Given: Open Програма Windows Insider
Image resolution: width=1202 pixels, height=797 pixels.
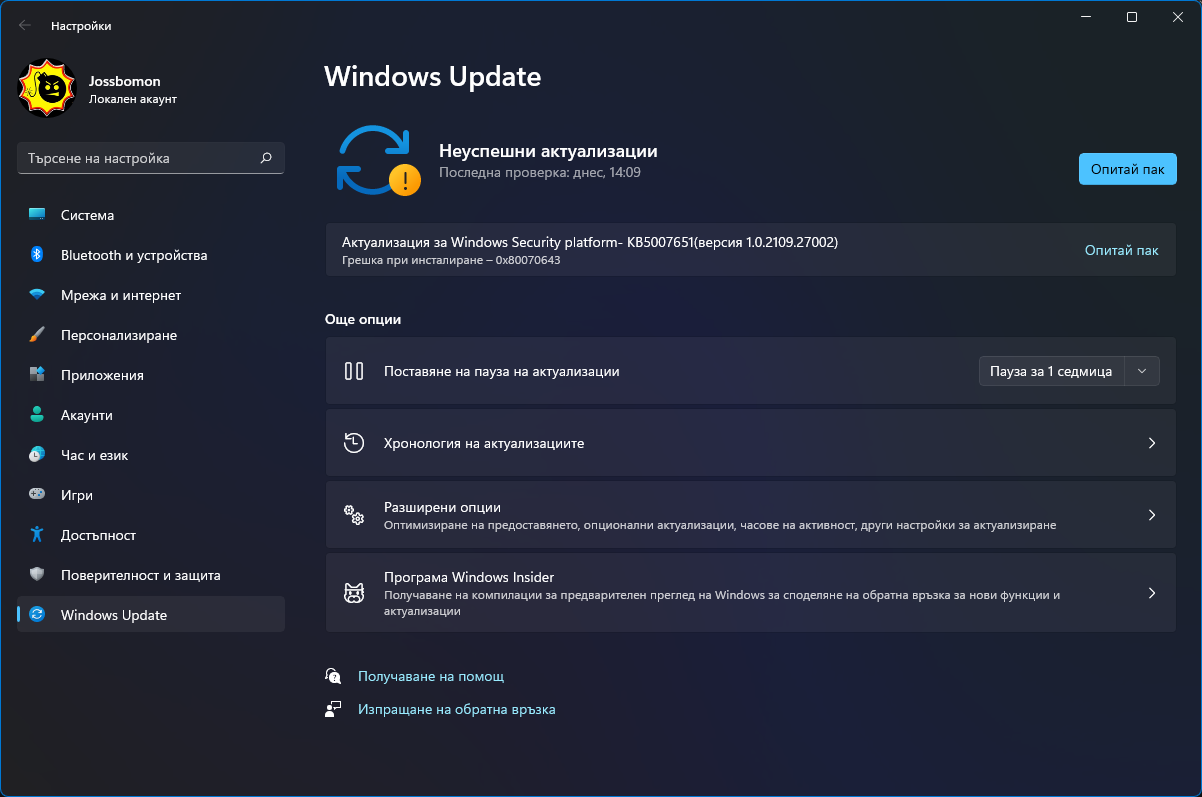Looking at the screenshot, I should pos(750,593).
